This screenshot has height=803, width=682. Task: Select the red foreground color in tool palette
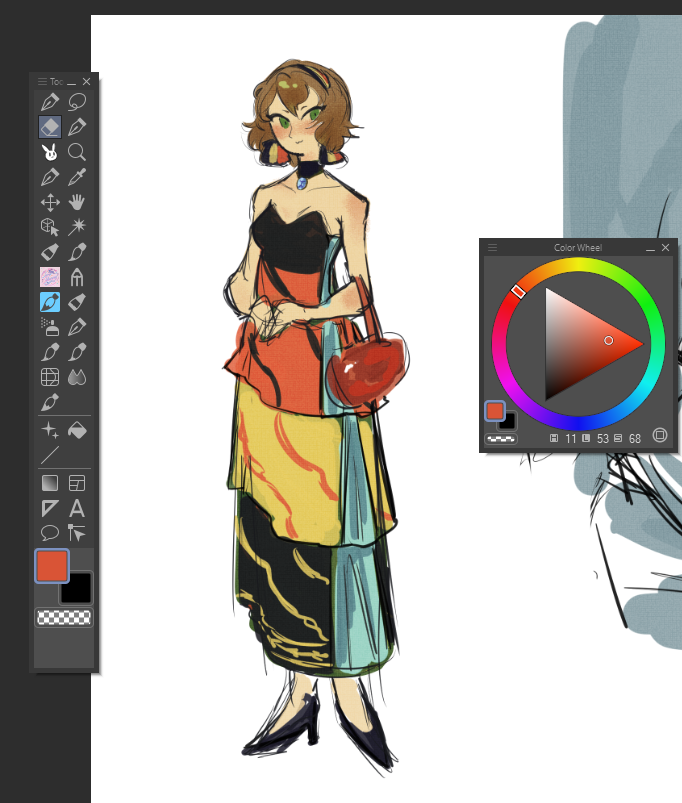(x=52, y=566)
